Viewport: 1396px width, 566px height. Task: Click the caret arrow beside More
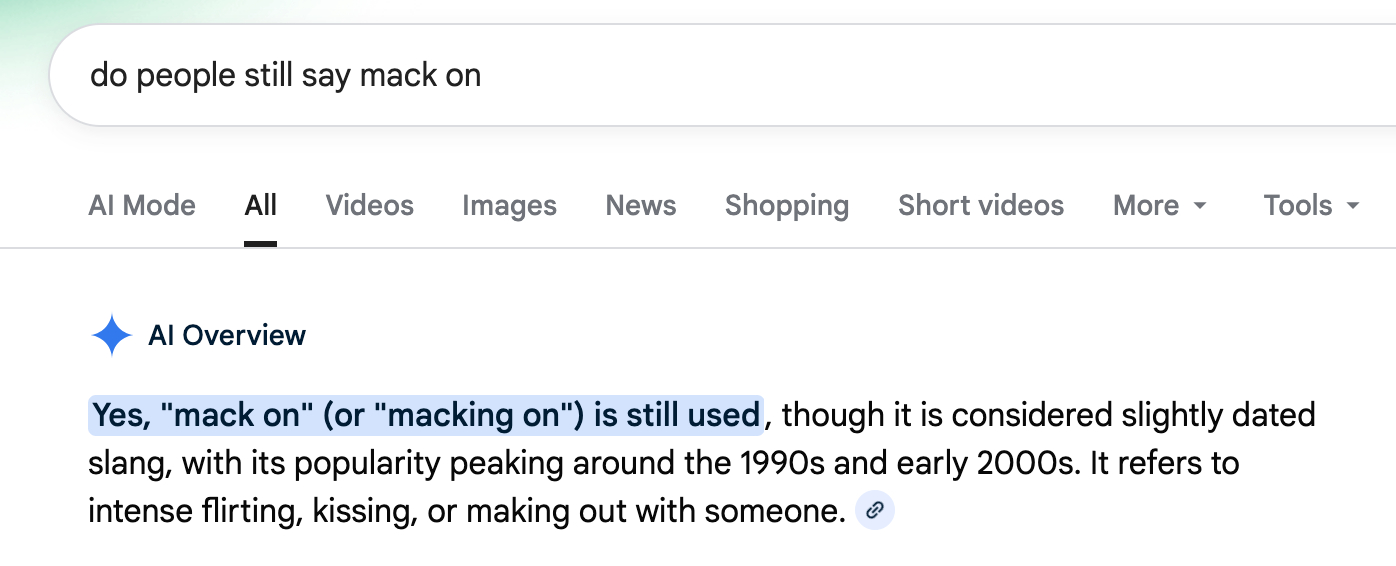click(1199, 206)
